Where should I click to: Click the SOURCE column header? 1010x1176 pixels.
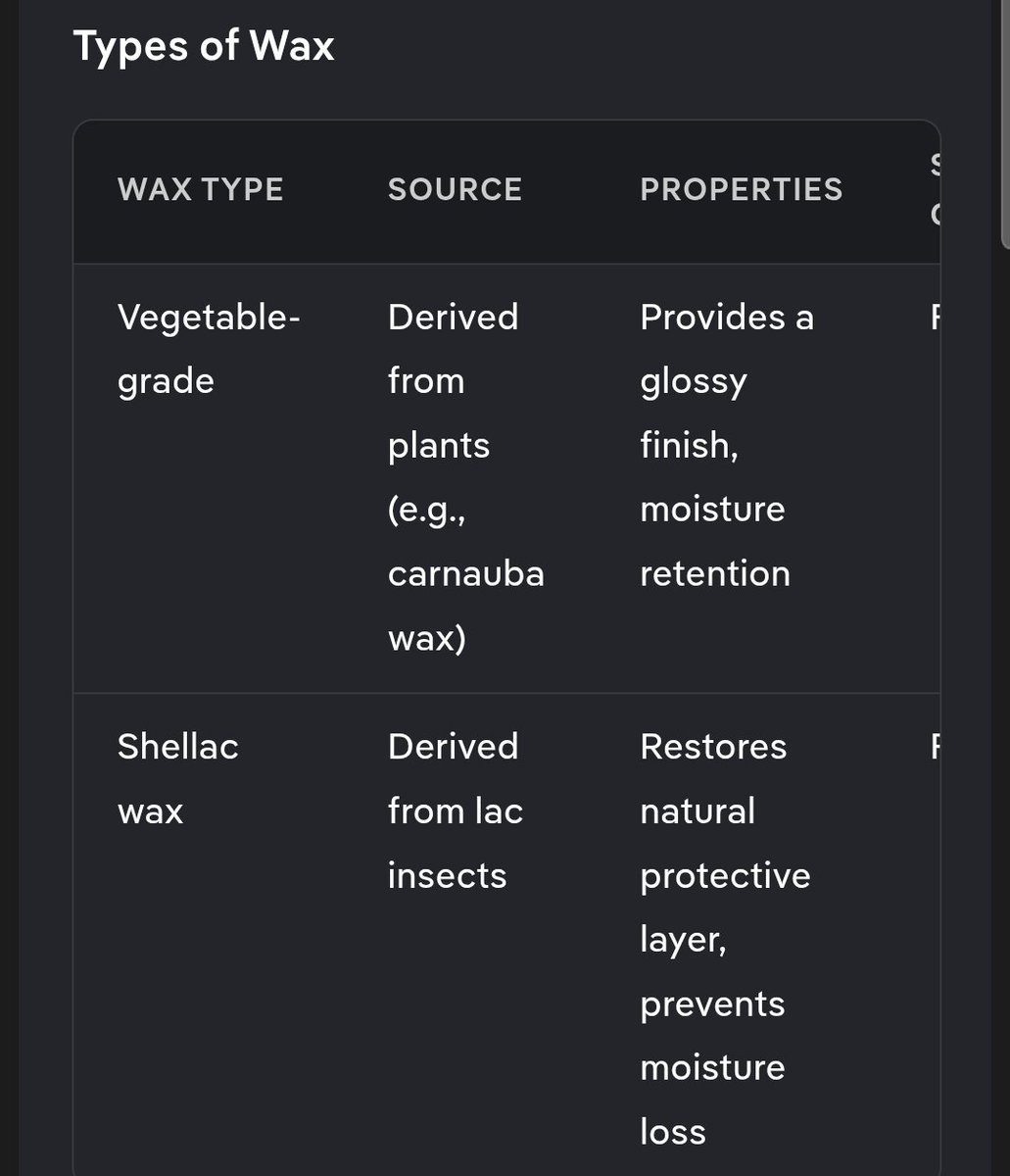(x=455, y=189)
